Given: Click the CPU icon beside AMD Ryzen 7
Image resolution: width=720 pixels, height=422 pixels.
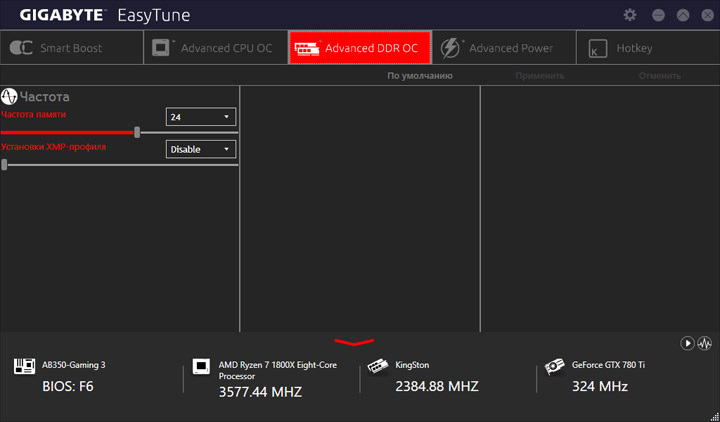Looking at the screenshot, I should pyautogui.click(x=201, y=366).
